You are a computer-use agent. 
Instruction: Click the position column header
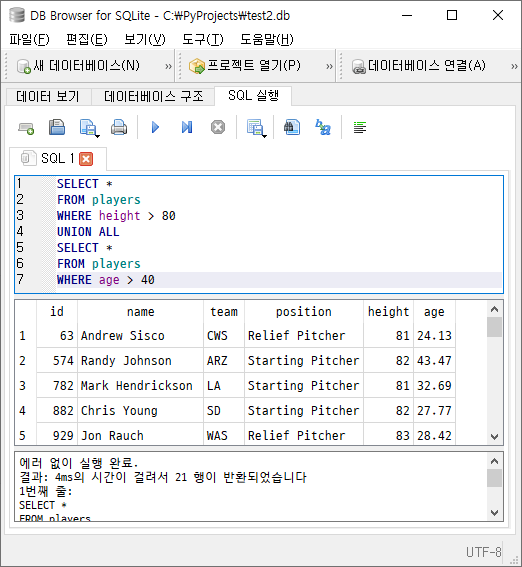pyautogui.click(x=304, y=311)
